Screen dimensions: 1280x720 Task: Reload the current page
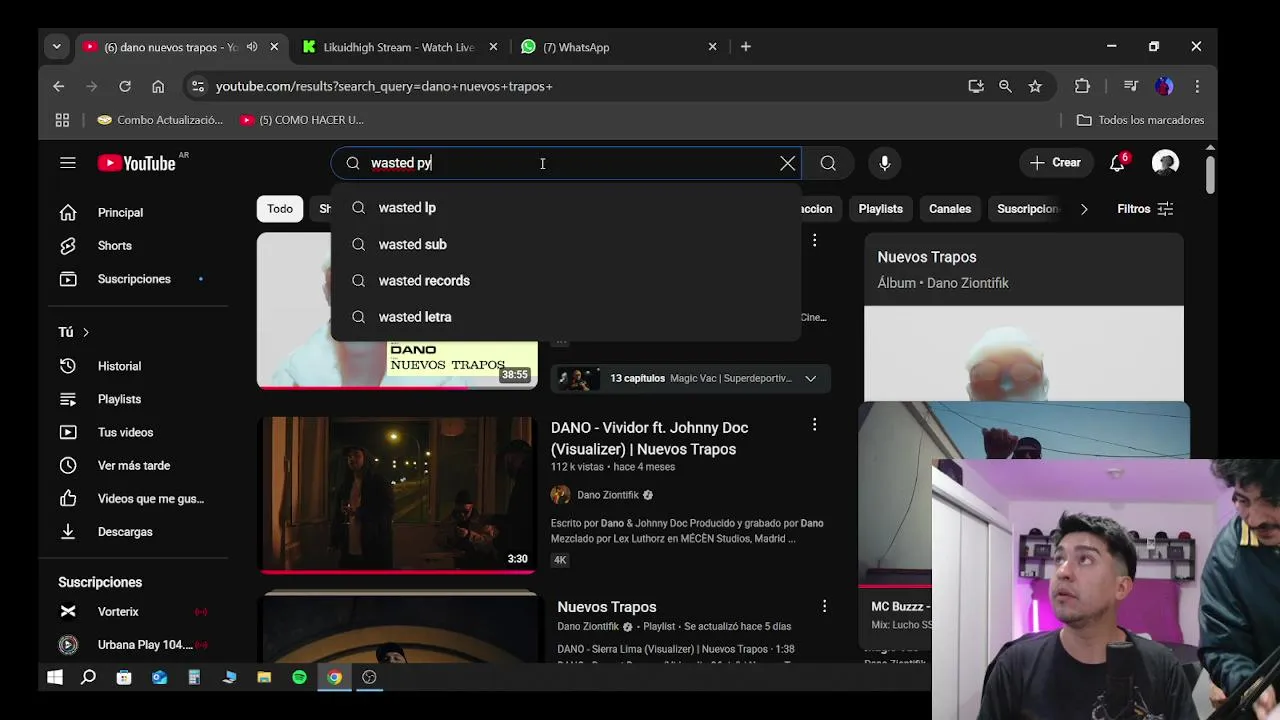point(125,86)
